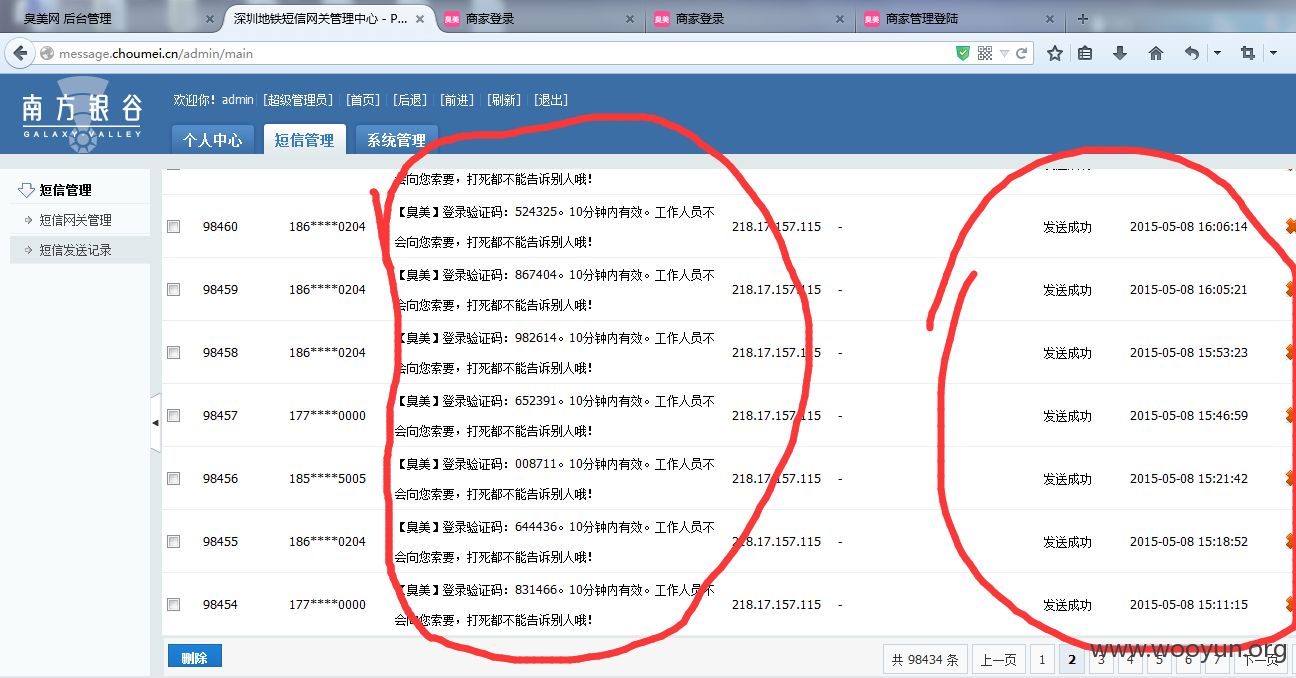
Task: Click message containing code 524325
Action: click(x=555, y=227)
